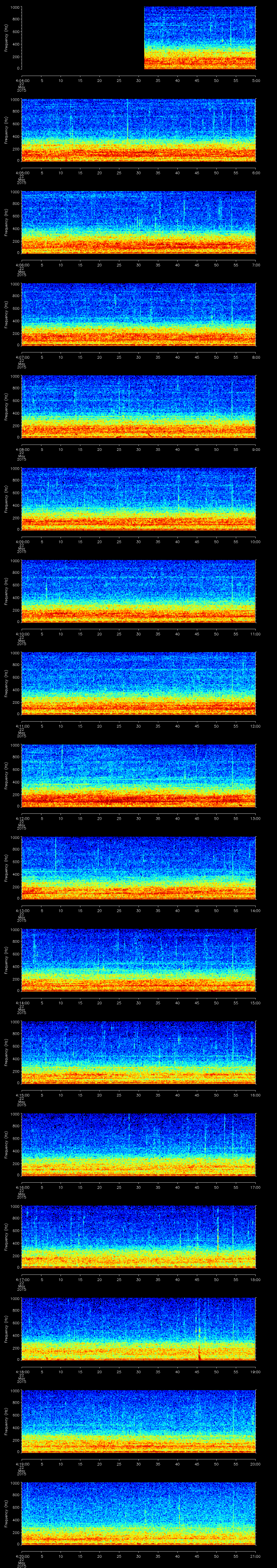Image resolution: width=277 pixels, height=1568 pixels.
Task: Click the '18:00' end time label
Action: click(x=256, y=1279)
